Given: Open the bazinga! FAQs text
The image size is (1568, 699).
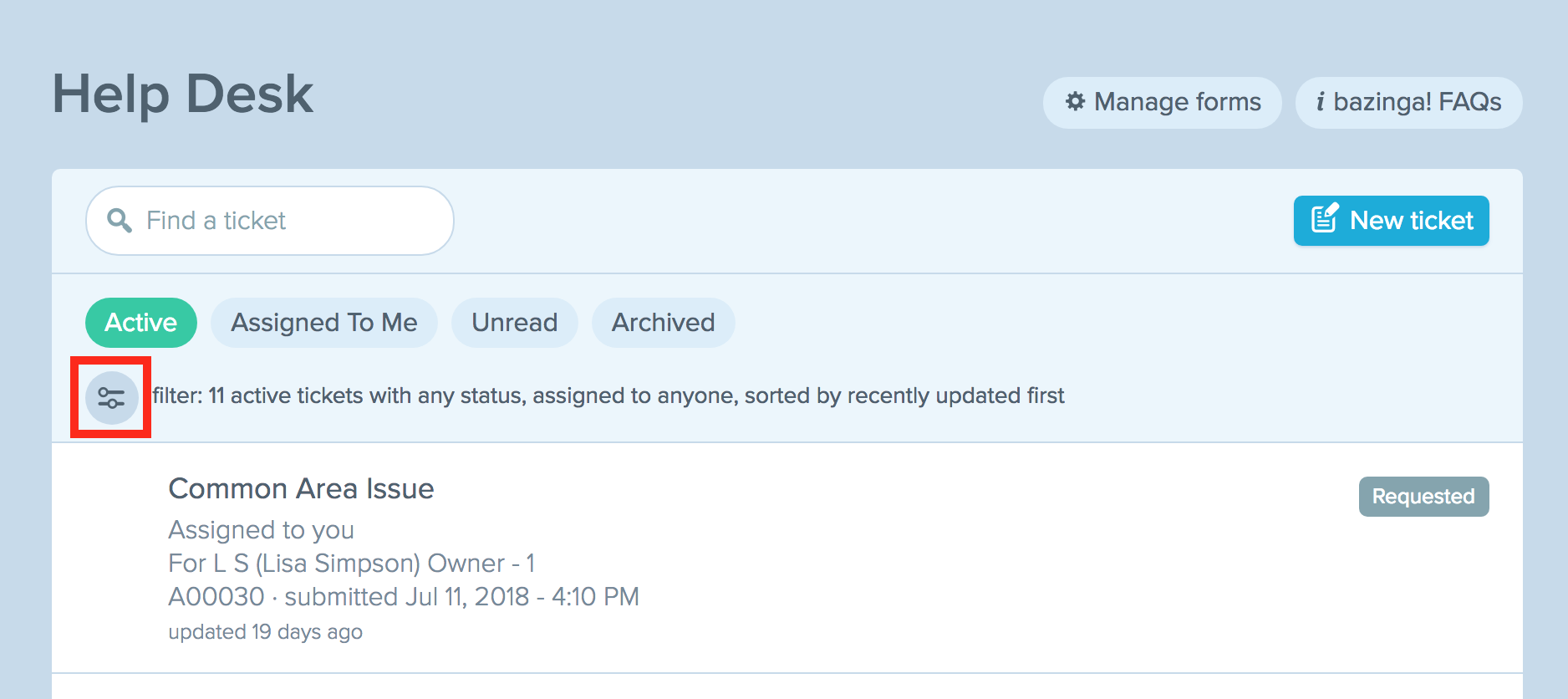Looking at the screenshot, I should pyautogui.click(x=1418, y=102).
